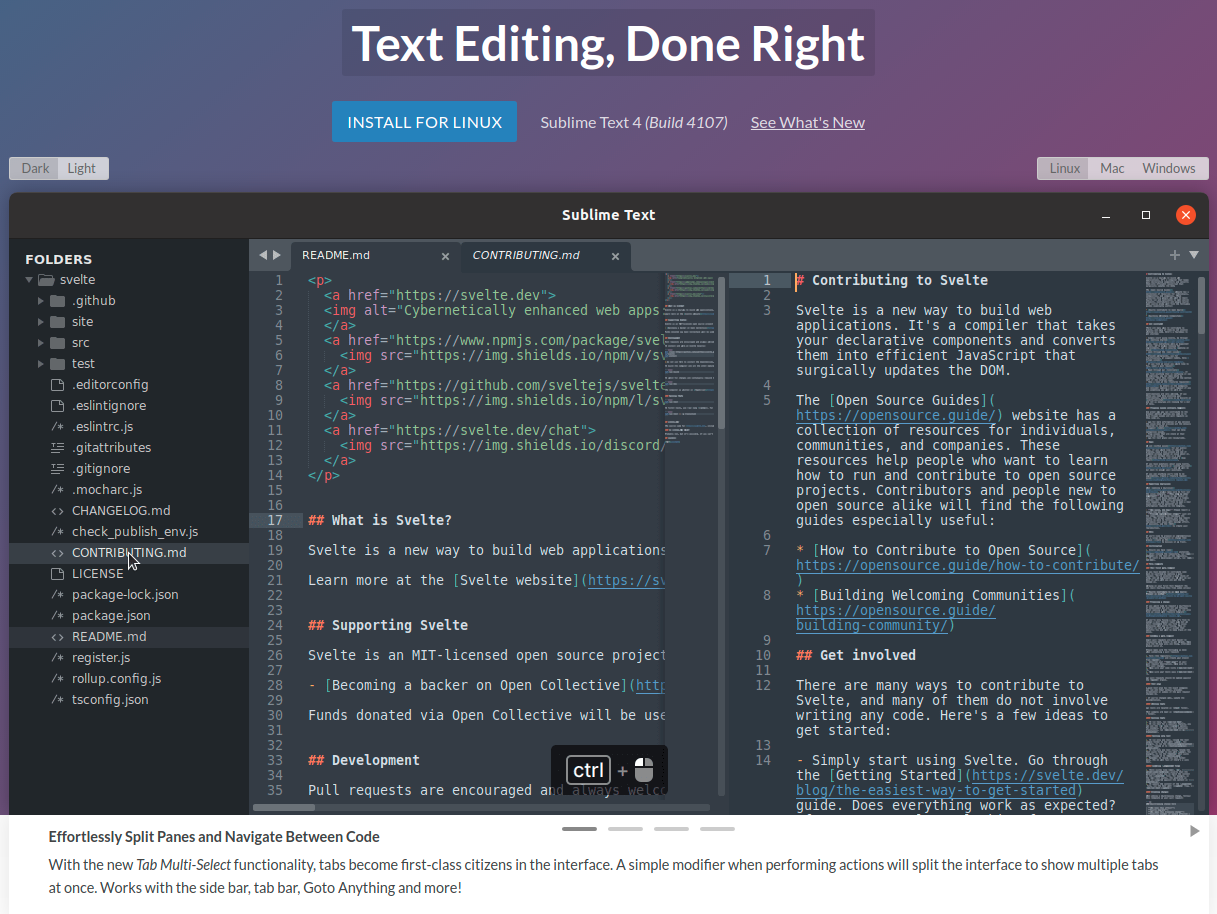Go to previous tab with left arrow
The image size is (1217, 914).
click(262, 255)
